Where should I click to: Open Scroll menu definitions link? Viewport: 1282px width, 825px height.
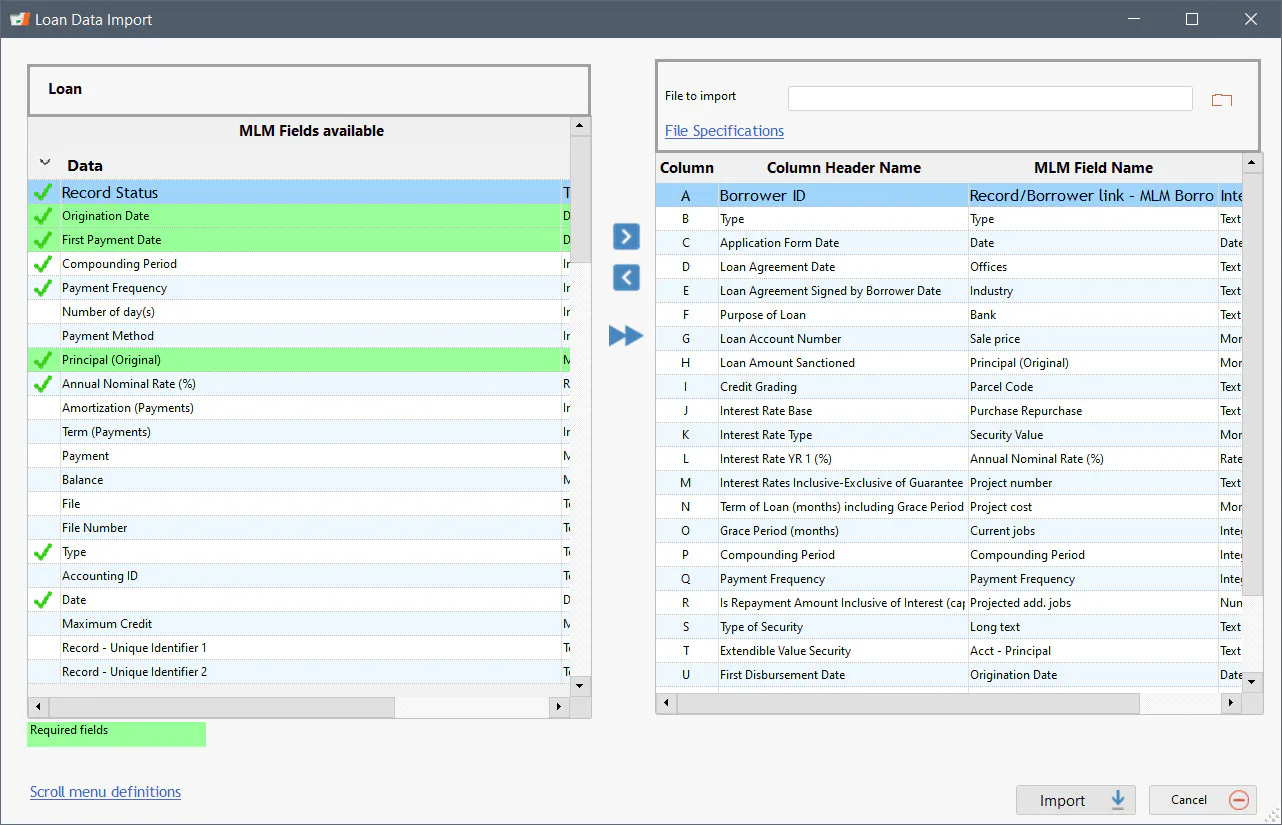105,792
